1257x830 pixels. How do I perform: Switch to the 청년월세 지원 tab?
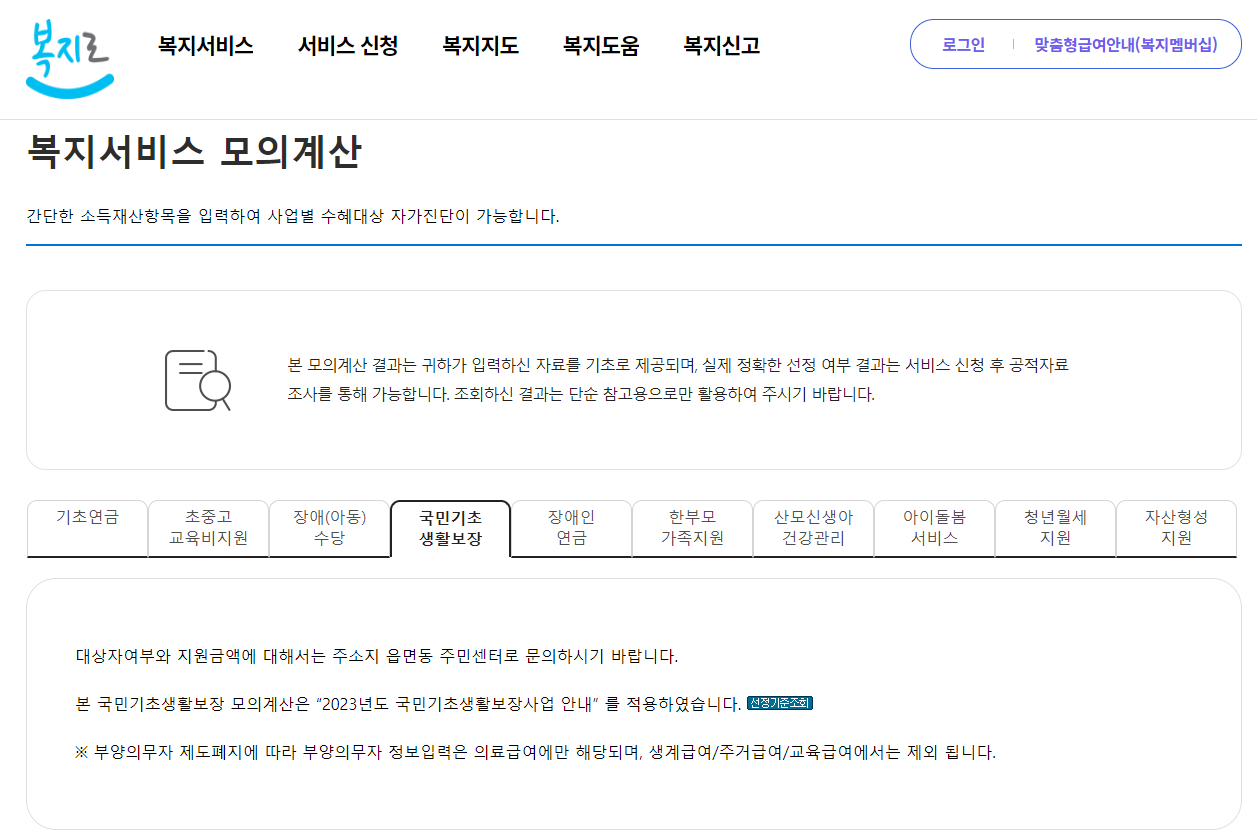(x=1055, y=528)
